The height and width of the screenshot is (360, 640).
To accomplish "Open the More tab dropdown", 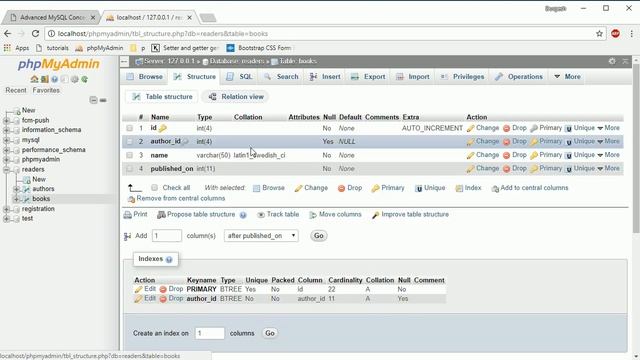I will [567, 77].
